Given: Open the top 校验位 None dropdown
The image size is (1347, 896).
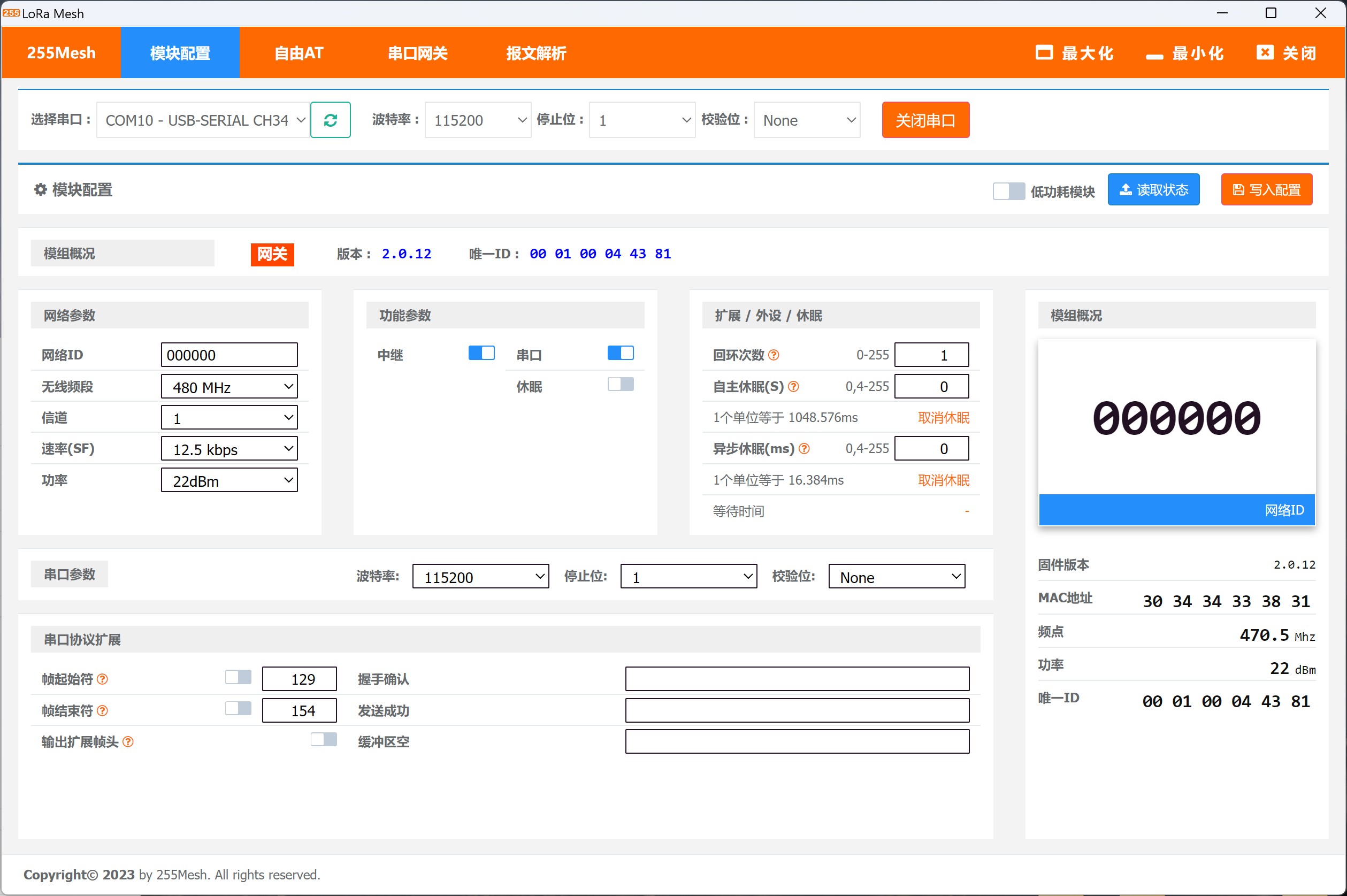Looking at the screenshot, I should click(807, 120).
